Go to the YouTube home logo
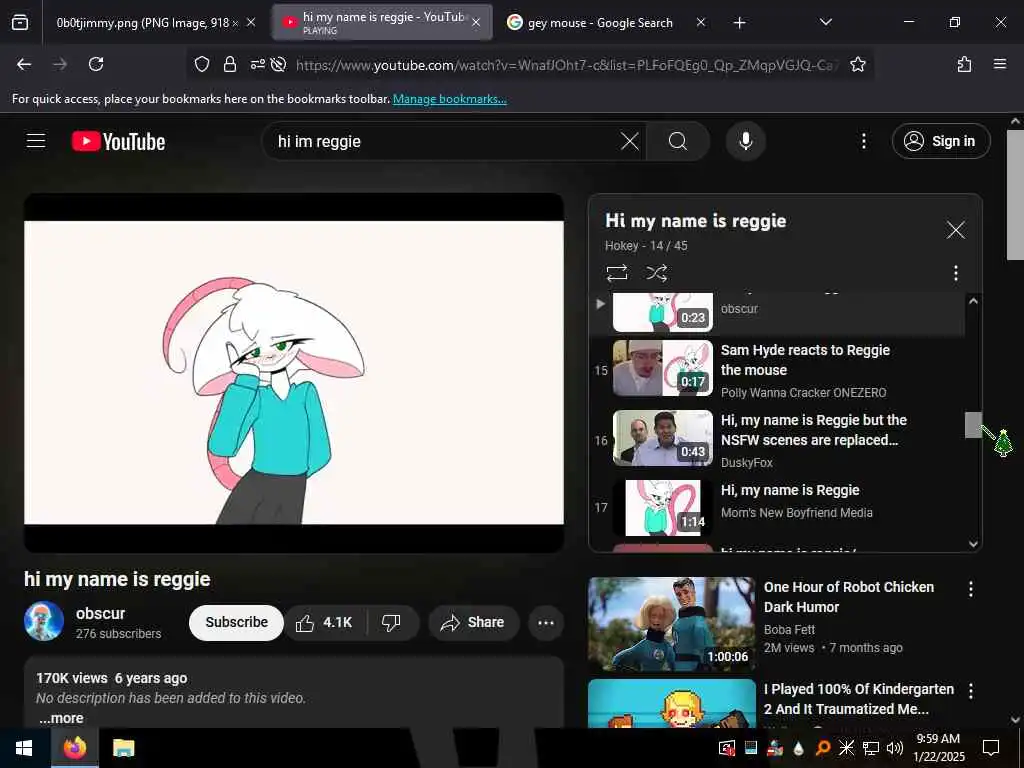 (x=118, y=141)
